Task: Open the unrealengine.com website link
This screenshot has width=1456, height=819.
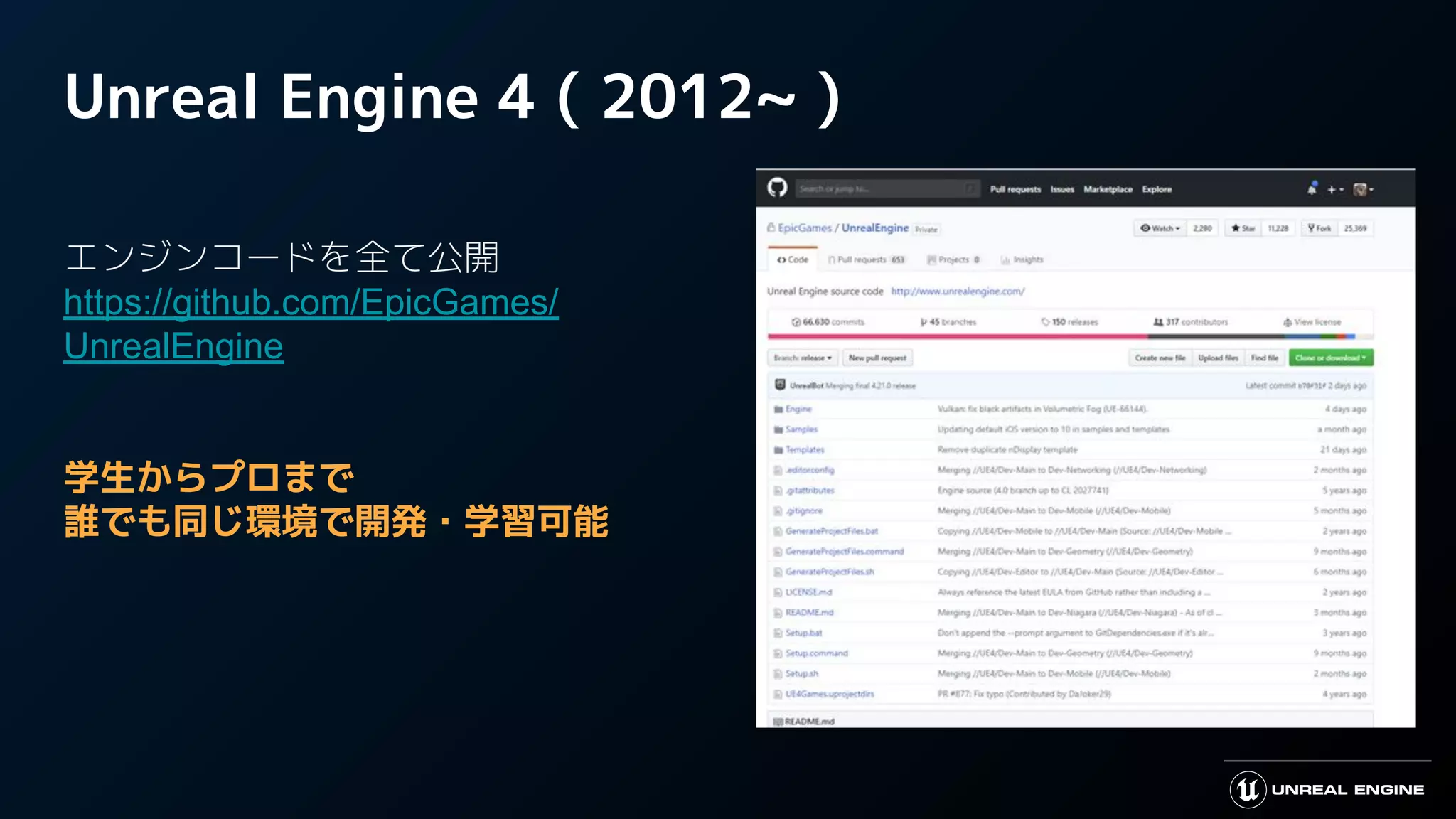Action: [x=958, y=291]
